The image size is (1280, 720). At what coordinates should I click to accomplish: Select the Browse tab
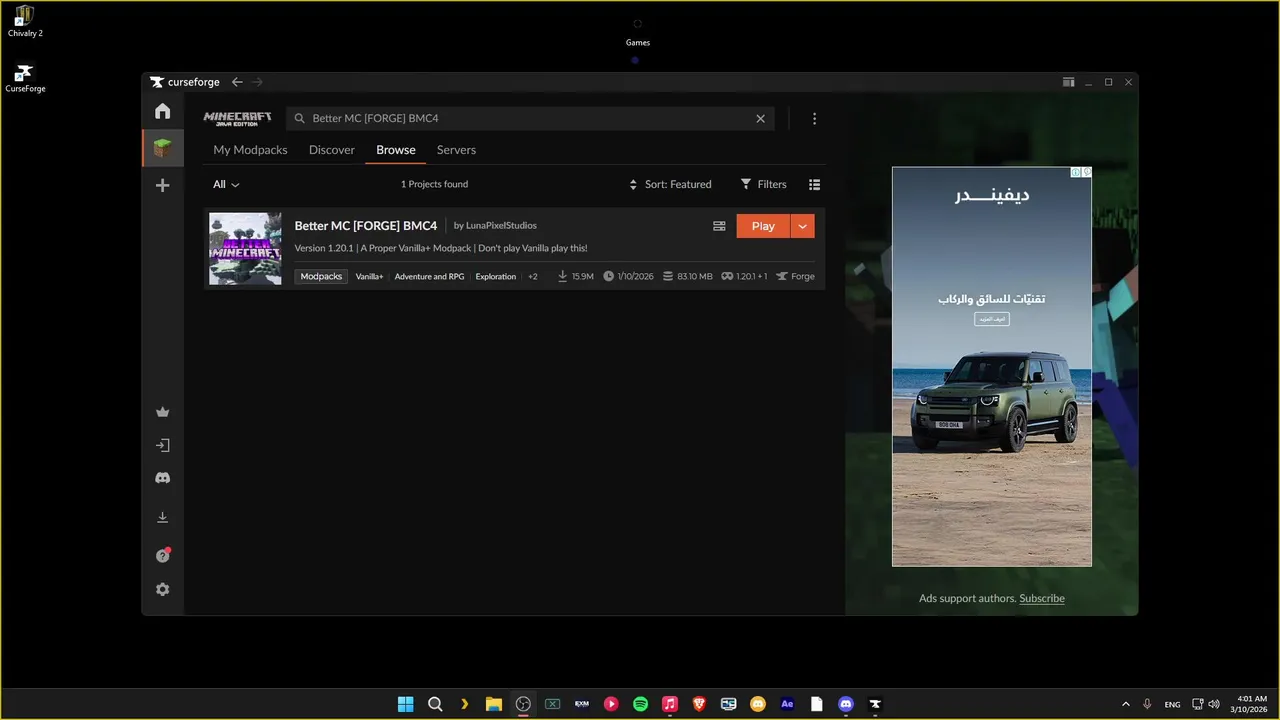click(x=396, y=150)
